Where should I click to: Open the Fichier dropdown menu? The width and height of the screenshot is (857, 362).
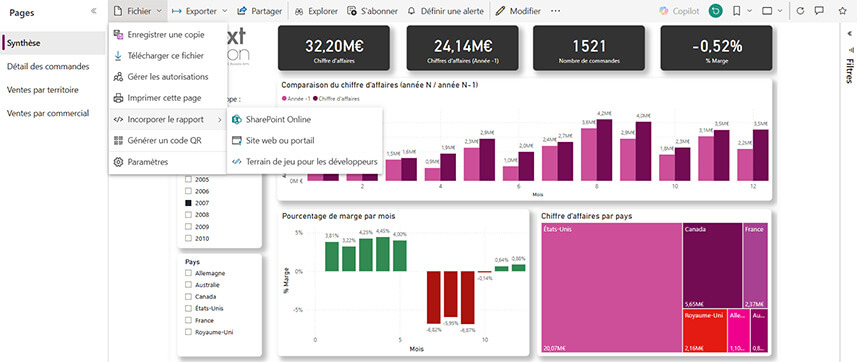point(137,11)
